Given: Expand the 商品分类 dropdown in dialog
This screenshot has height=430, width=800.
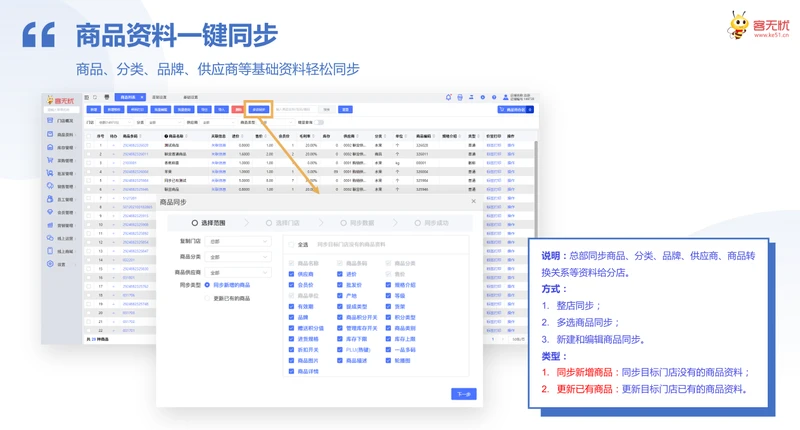Looking at the screenshot, I should (238, 257).
